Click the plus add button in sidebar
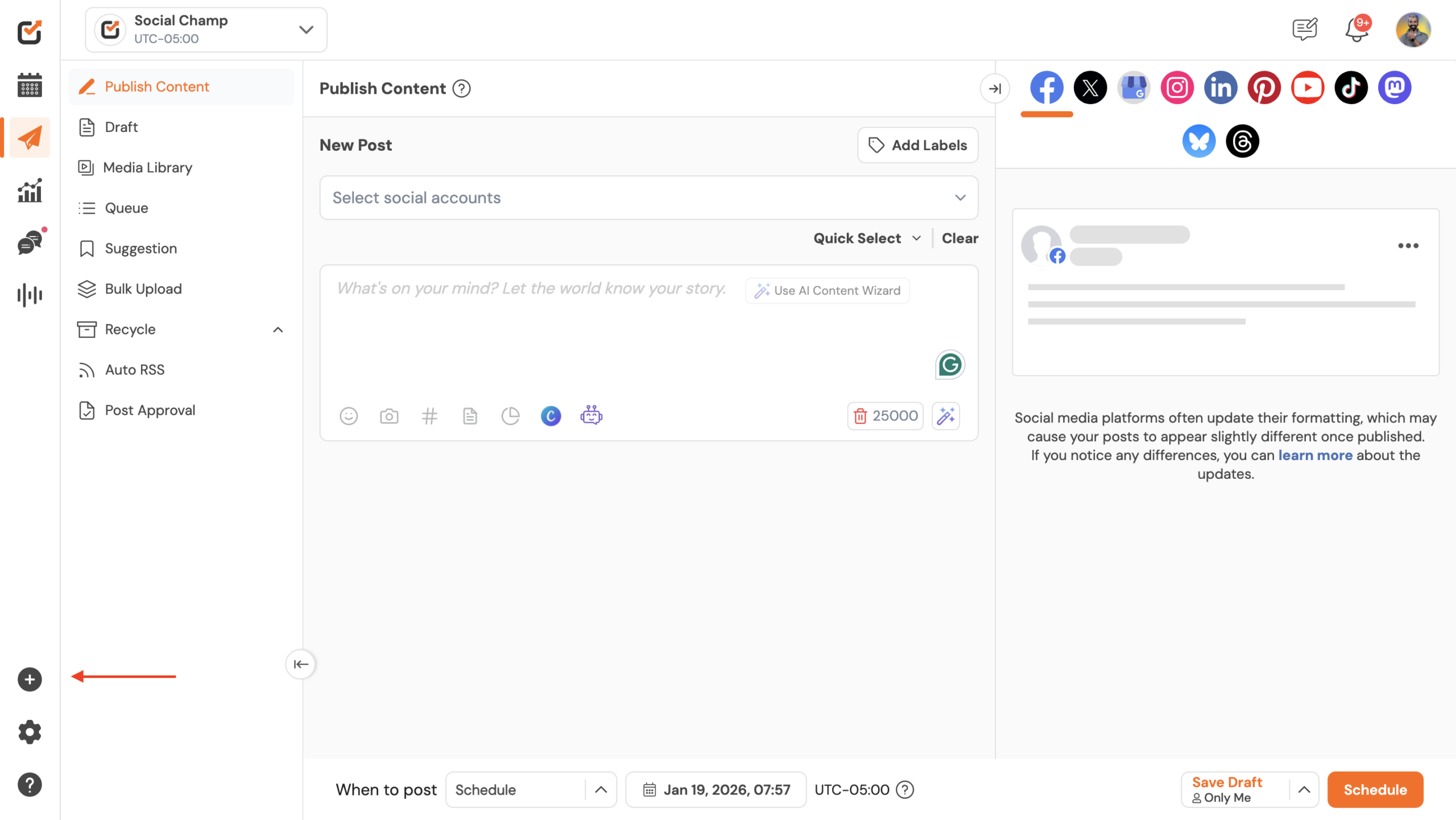 (x=30, y=680)
